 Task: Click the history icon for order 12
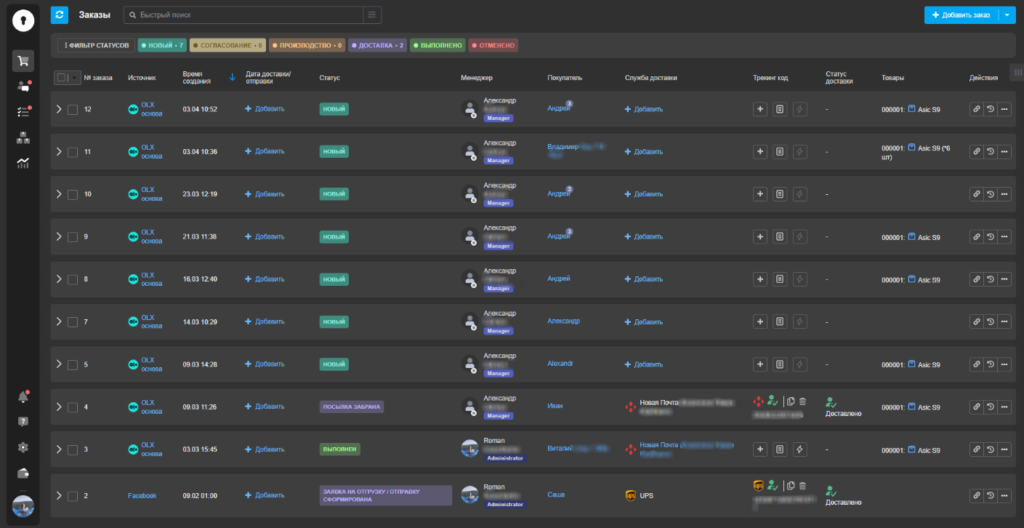989,109
